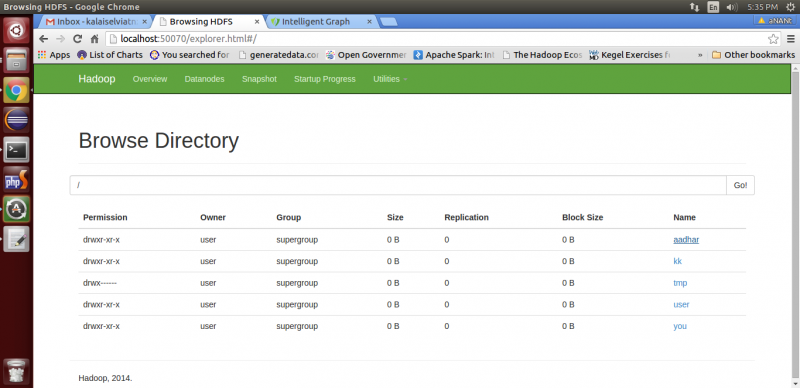Open the you directory link
The width and height of the screenshot is (800, 388).
click(680, 326)
